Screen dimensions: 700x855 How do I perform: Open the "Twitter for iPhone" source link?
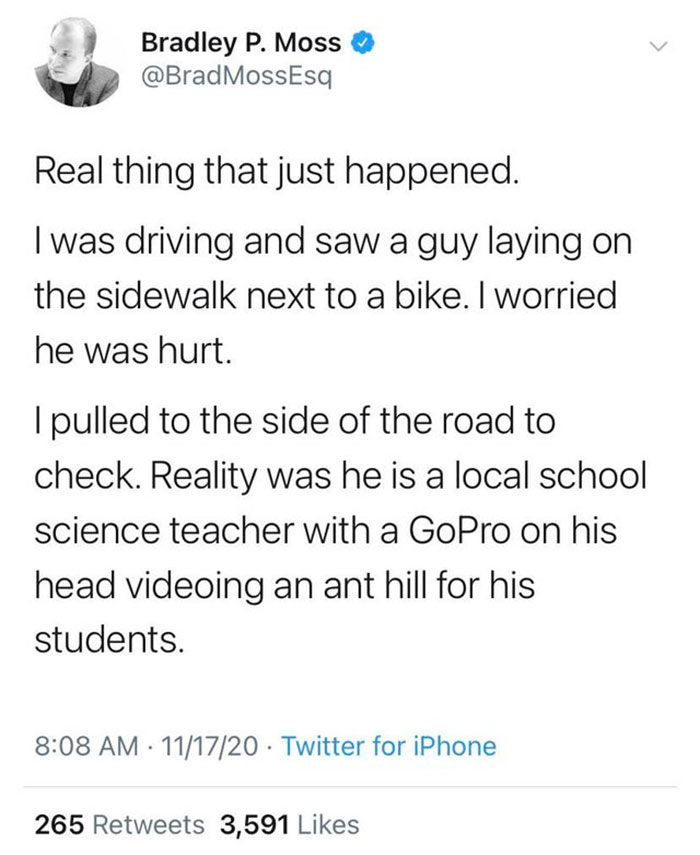pyautogui.click(x=386, y=746)
